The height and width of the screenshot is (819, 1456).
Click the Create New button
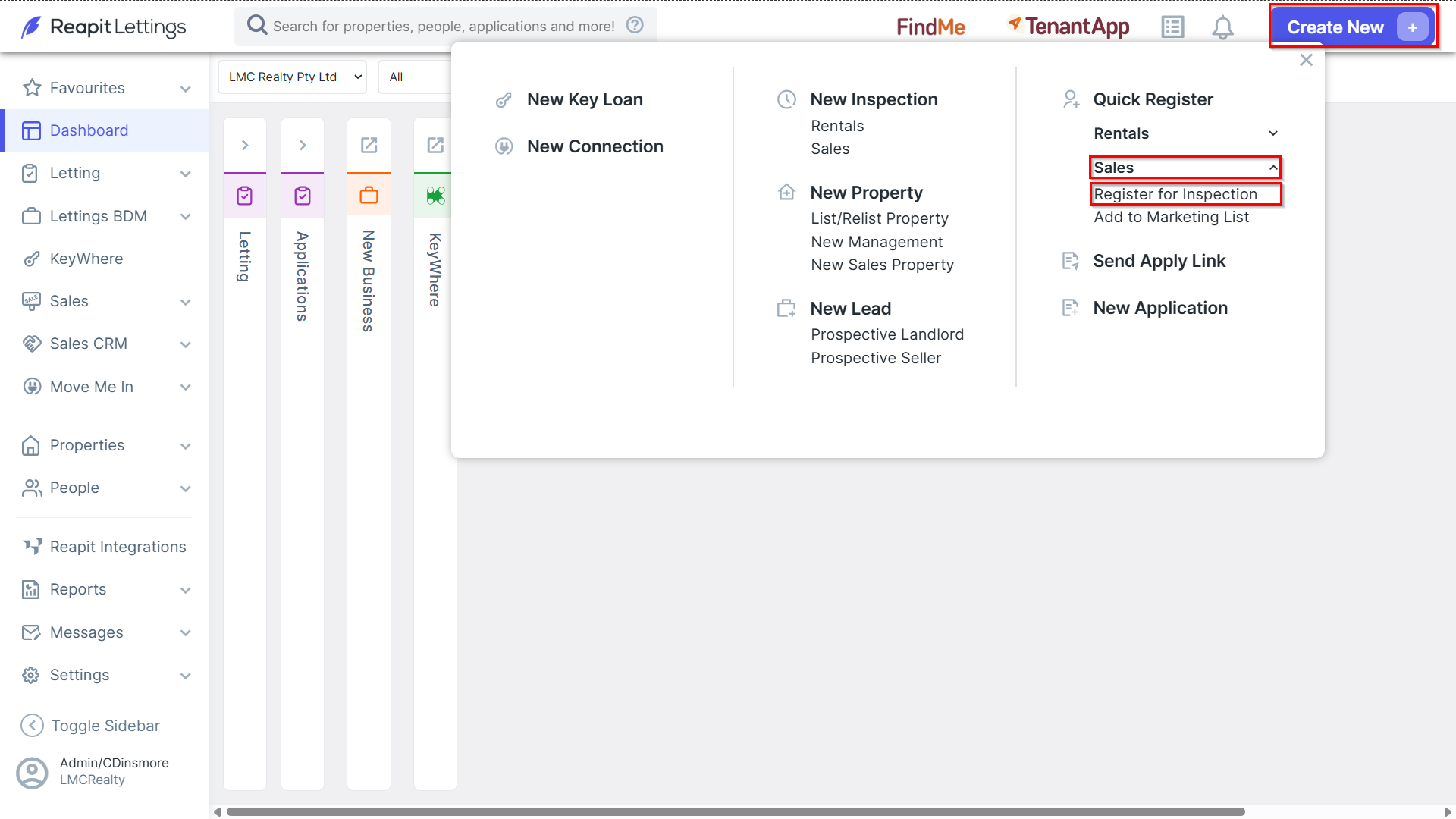(1353, 27)
